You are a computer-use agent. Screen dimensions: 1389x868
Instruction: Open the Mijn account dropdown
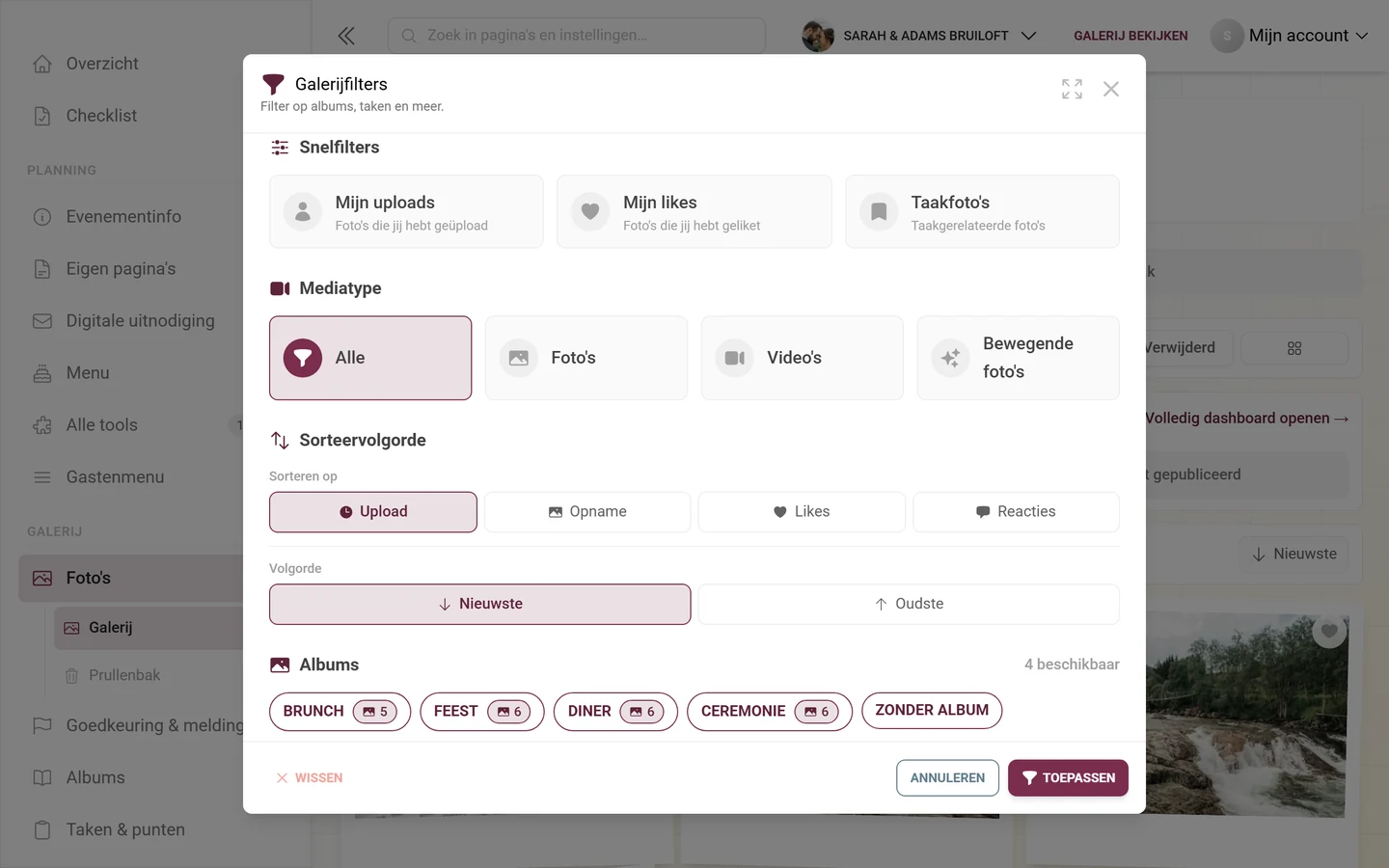[1290, 36]
